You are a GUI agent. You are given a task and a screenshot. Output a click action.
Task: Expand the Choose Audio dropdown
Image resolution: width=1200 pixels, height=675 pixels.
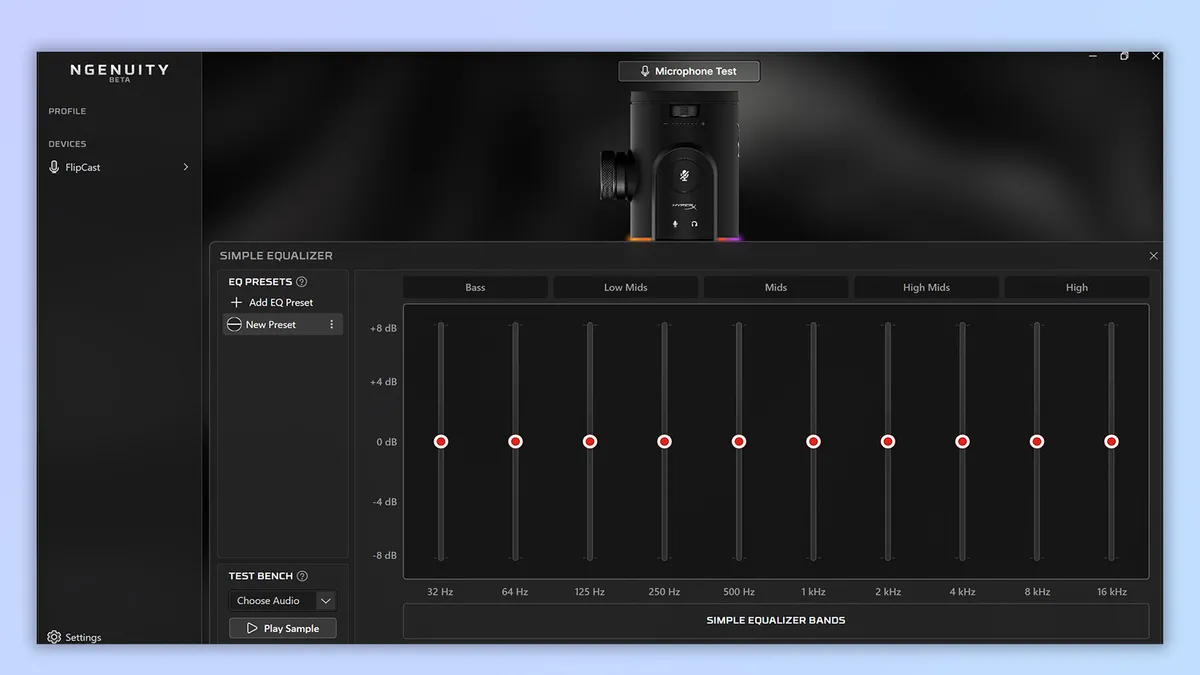[325, 601]
